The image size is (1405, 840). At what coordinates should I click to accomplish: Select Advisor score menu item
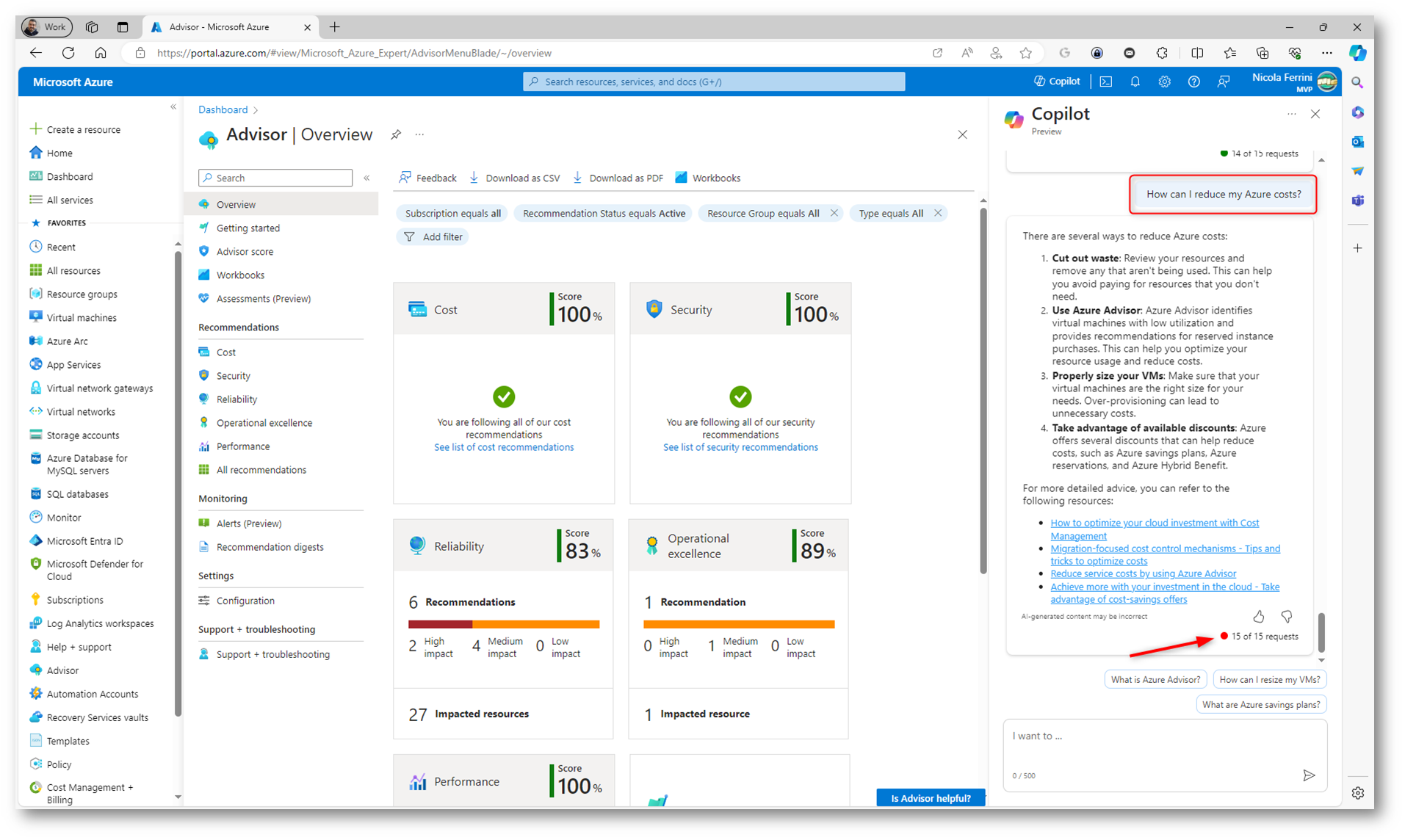pyautogui.click(x=245, y=251)
